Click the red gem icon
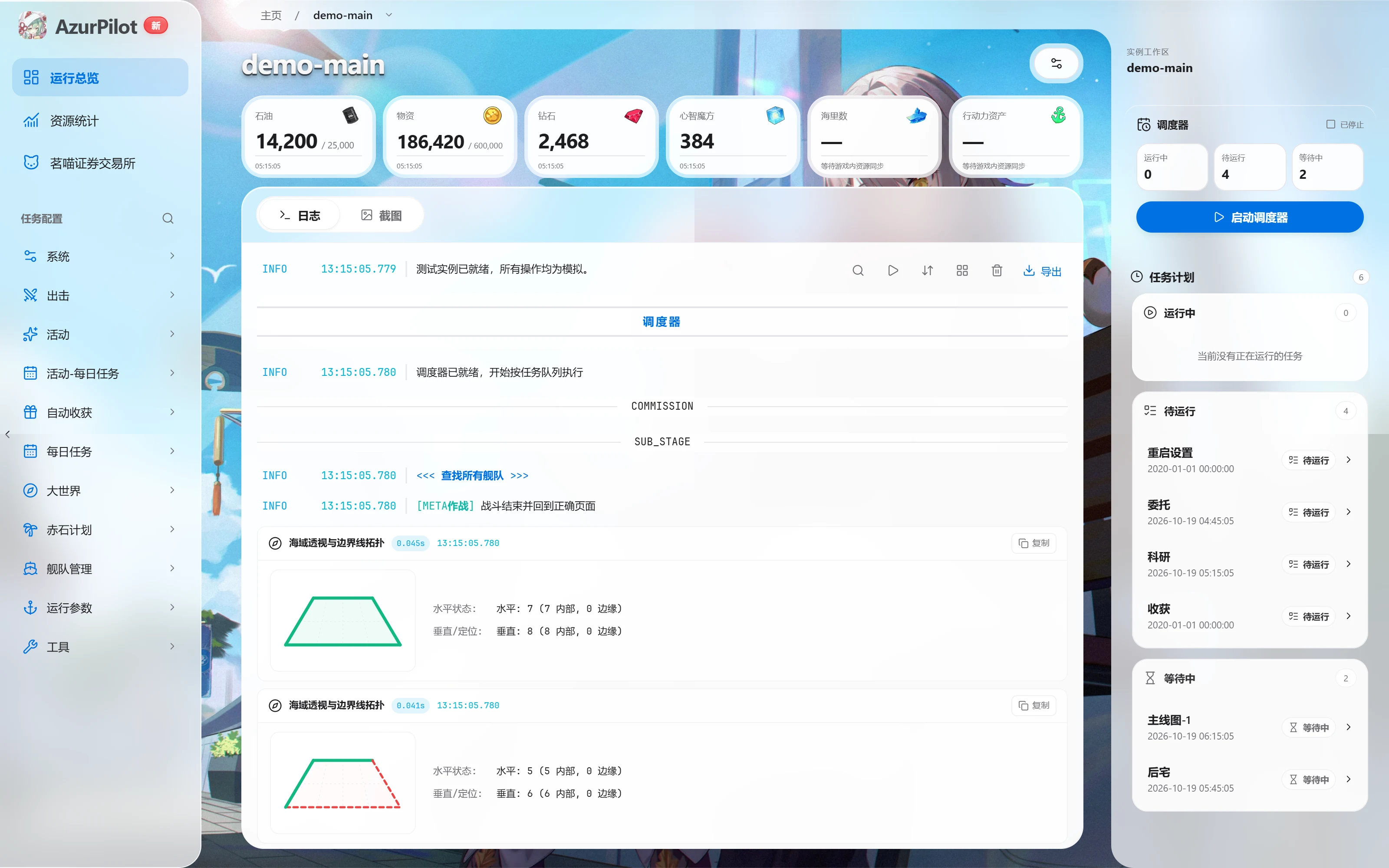The image size is (1389, 868). tap(634, 115)
